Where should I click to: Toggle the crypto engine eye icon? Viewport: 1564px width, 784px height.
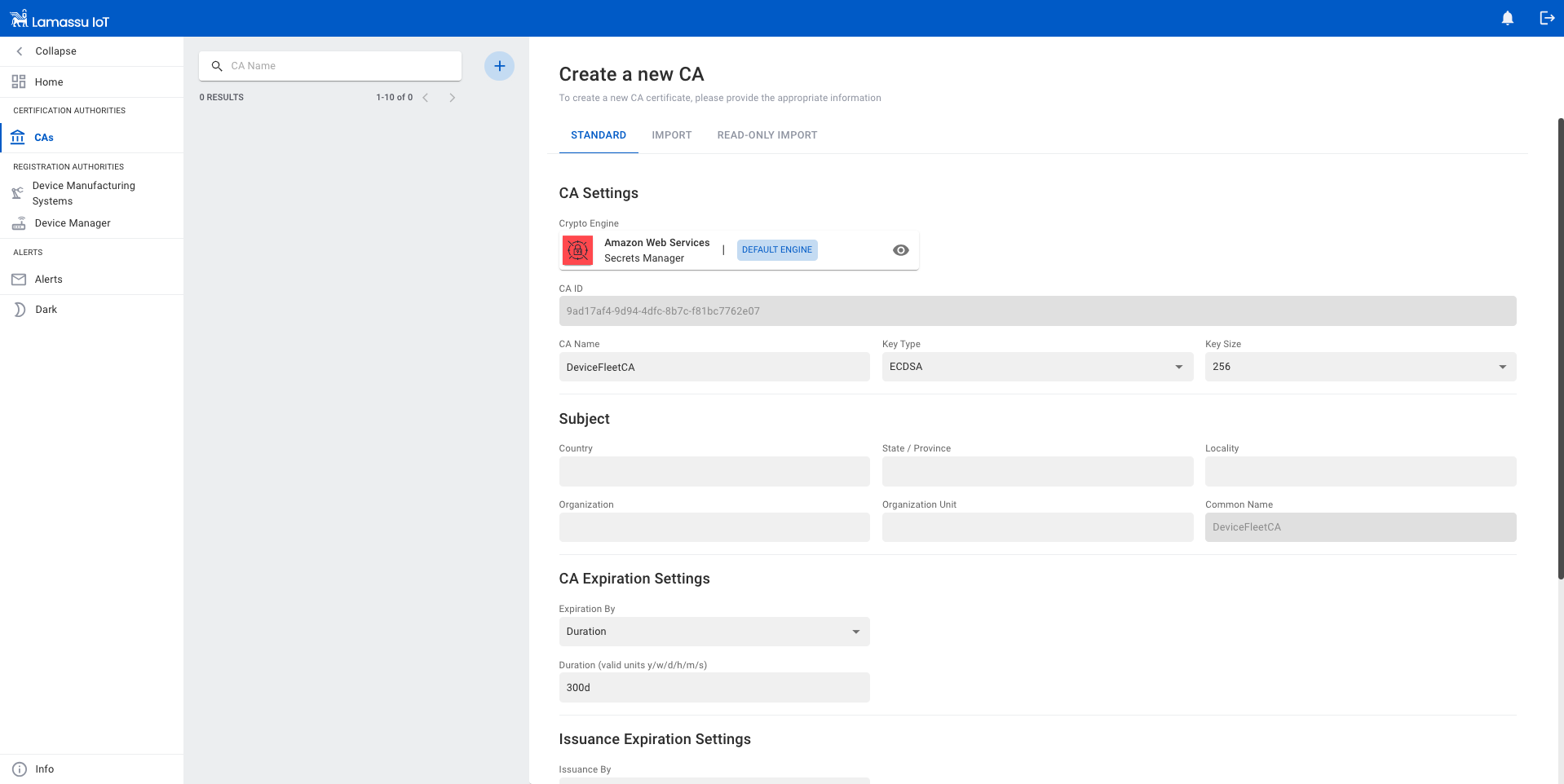click(x=900, y=250)
